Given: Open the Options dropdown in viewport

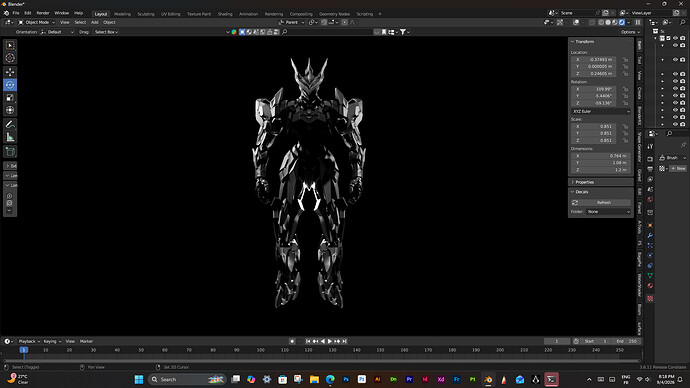Looking at the screenshot, I should pos(630,32).
